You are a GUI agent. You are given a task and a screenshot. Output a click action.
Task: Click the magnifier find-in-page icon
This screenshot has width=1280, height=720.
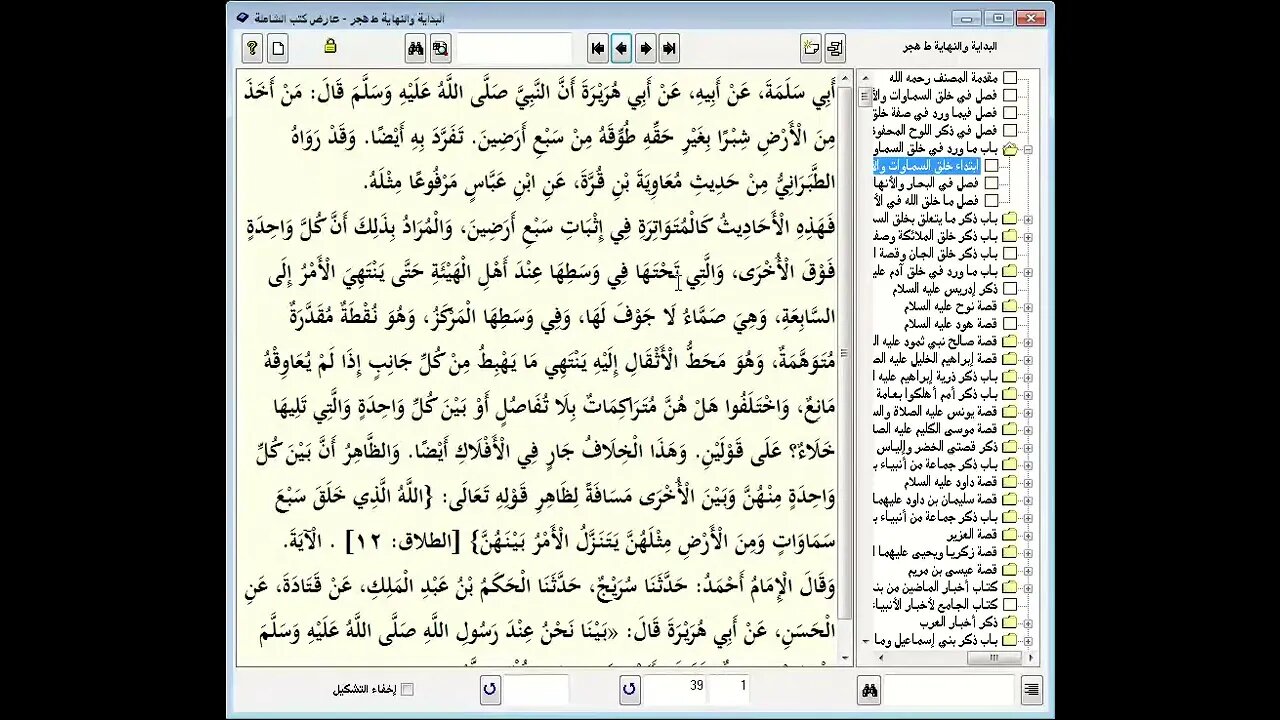pyautogui.click(x=440, y=48)
